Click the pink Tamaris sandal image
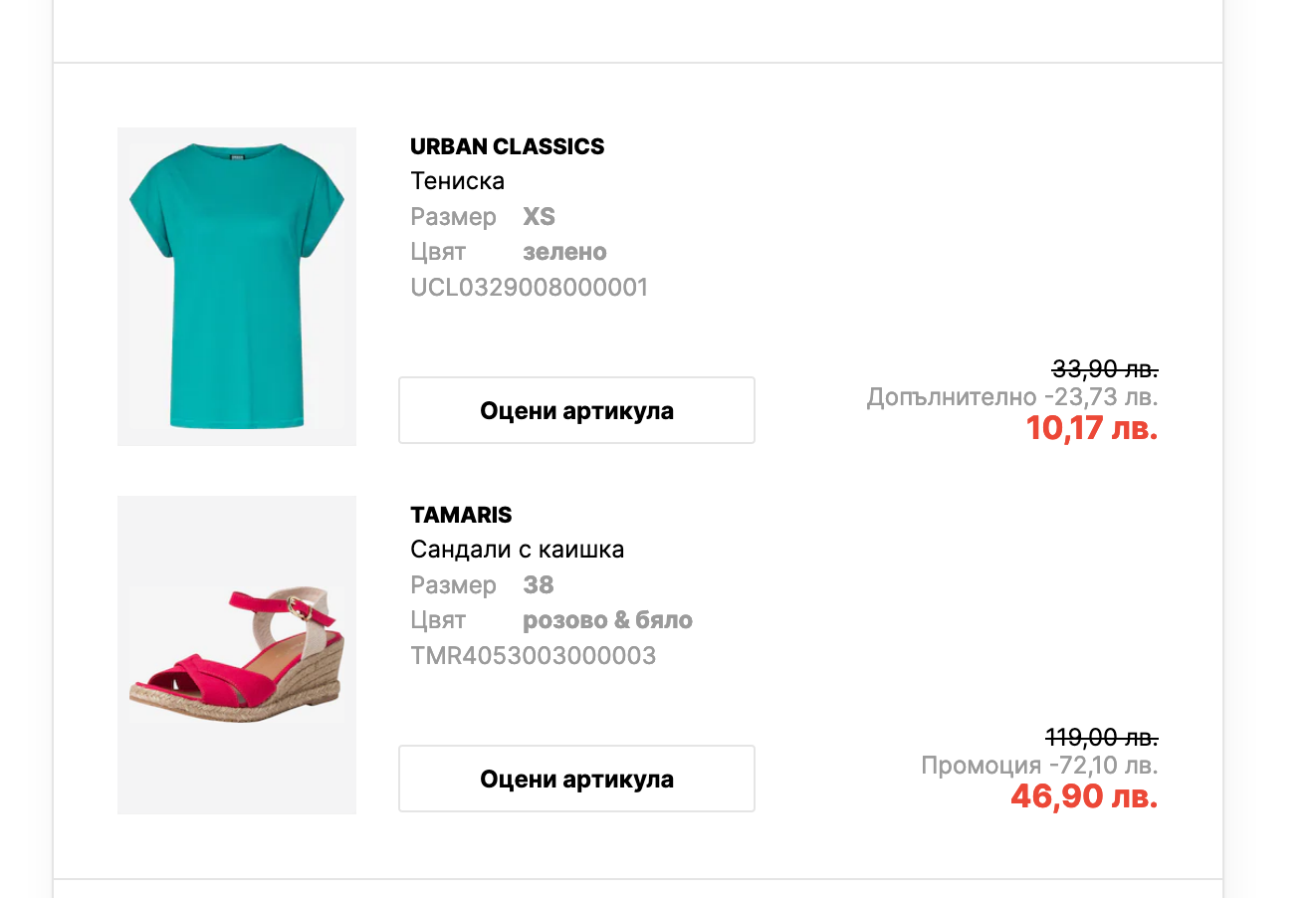1316x898 pixels. coord(237,655)
